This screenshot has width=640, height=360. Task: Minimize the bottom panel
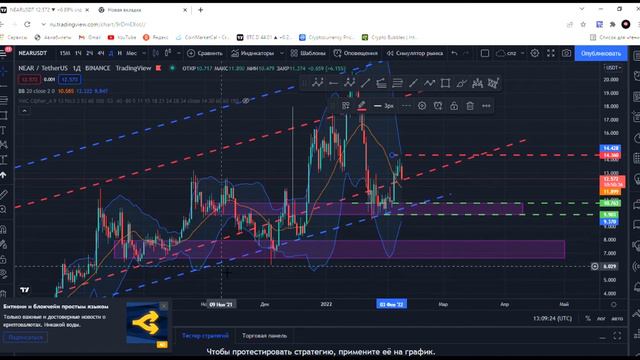(602, 337)
